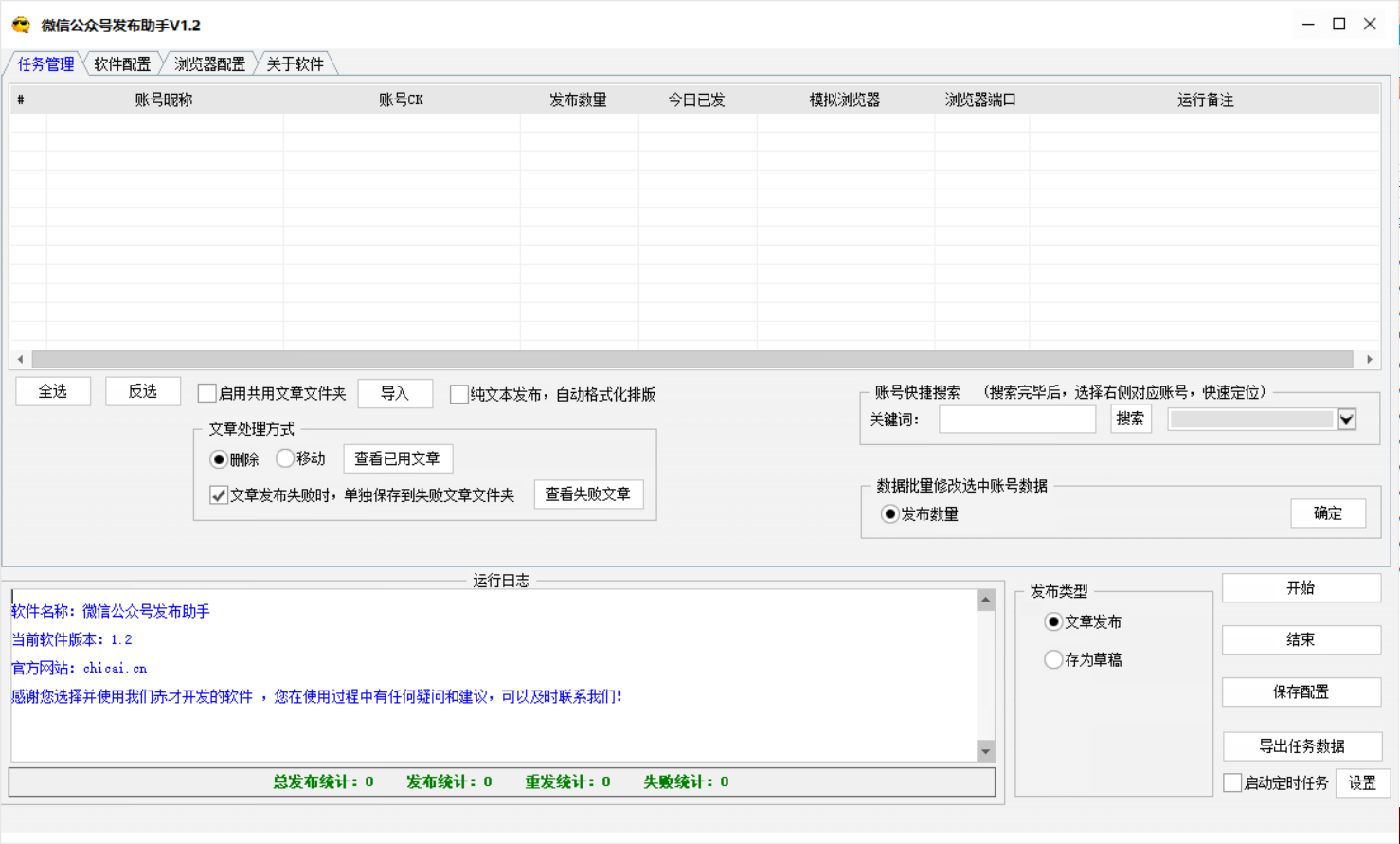The height and width of the screenshot is (844, 1400).
Task: Open the 软件配置 tab
Action: pyautogui.click(x=122, y=63)
